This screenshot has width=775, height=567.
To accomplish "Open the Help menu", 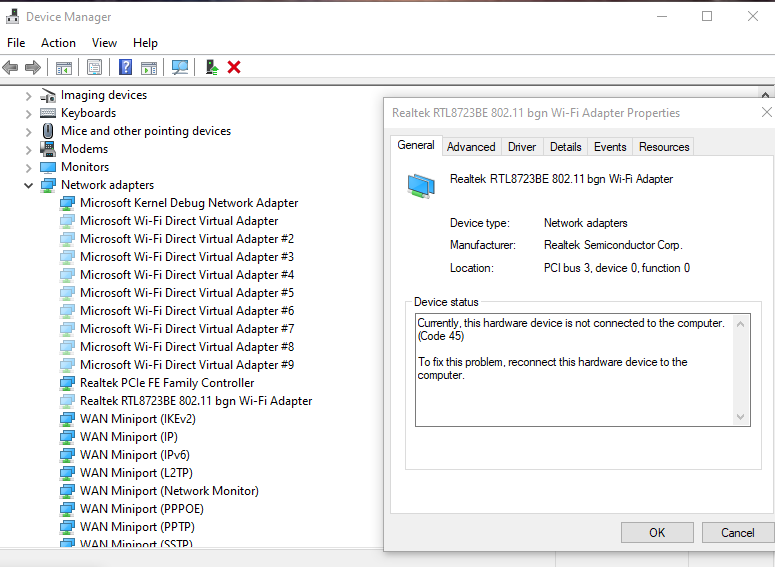I will click(145, 43).
